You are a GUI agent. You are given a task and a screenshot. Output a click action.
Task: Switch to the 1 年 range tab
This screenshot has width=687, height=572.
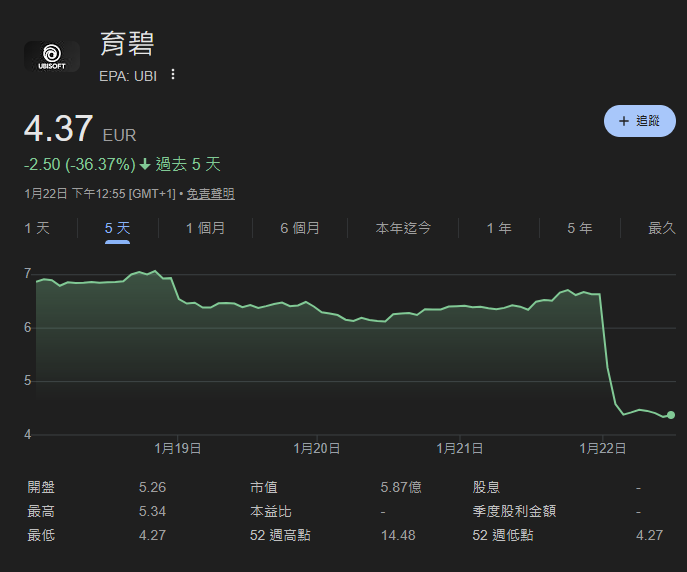click(499, 228)
